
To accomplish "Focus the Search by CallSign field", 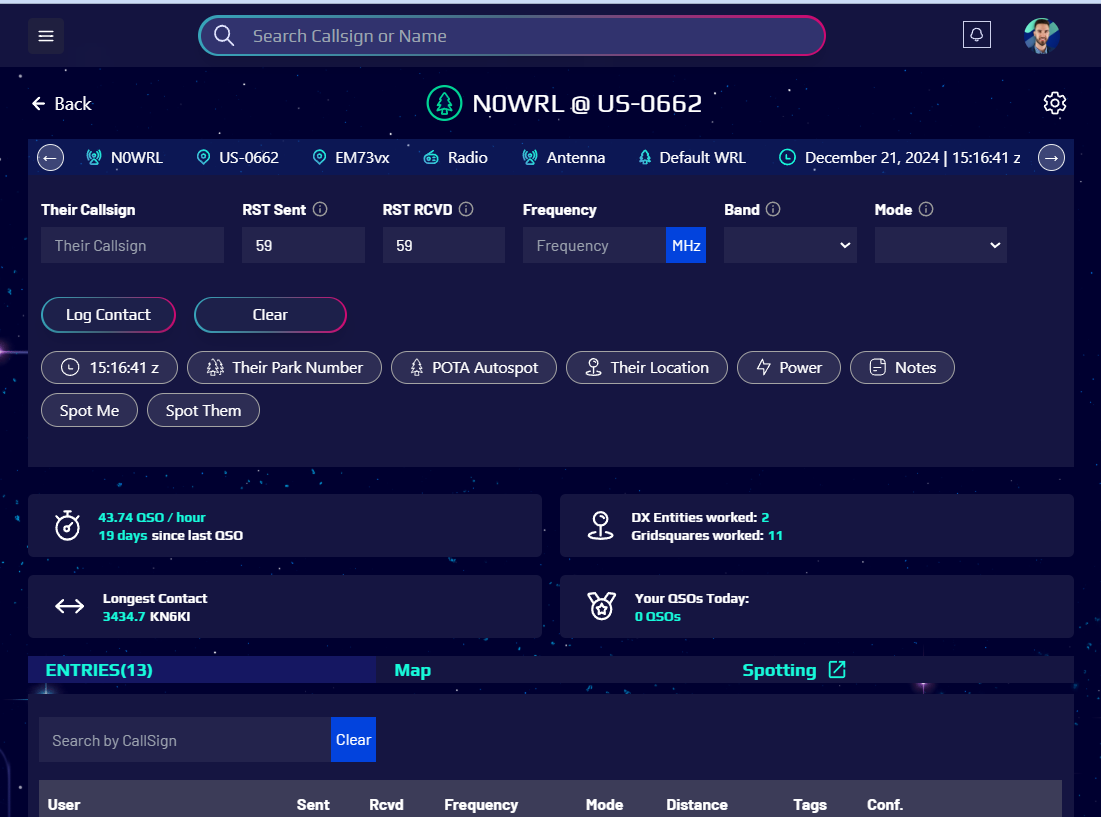I will point(185,740).
